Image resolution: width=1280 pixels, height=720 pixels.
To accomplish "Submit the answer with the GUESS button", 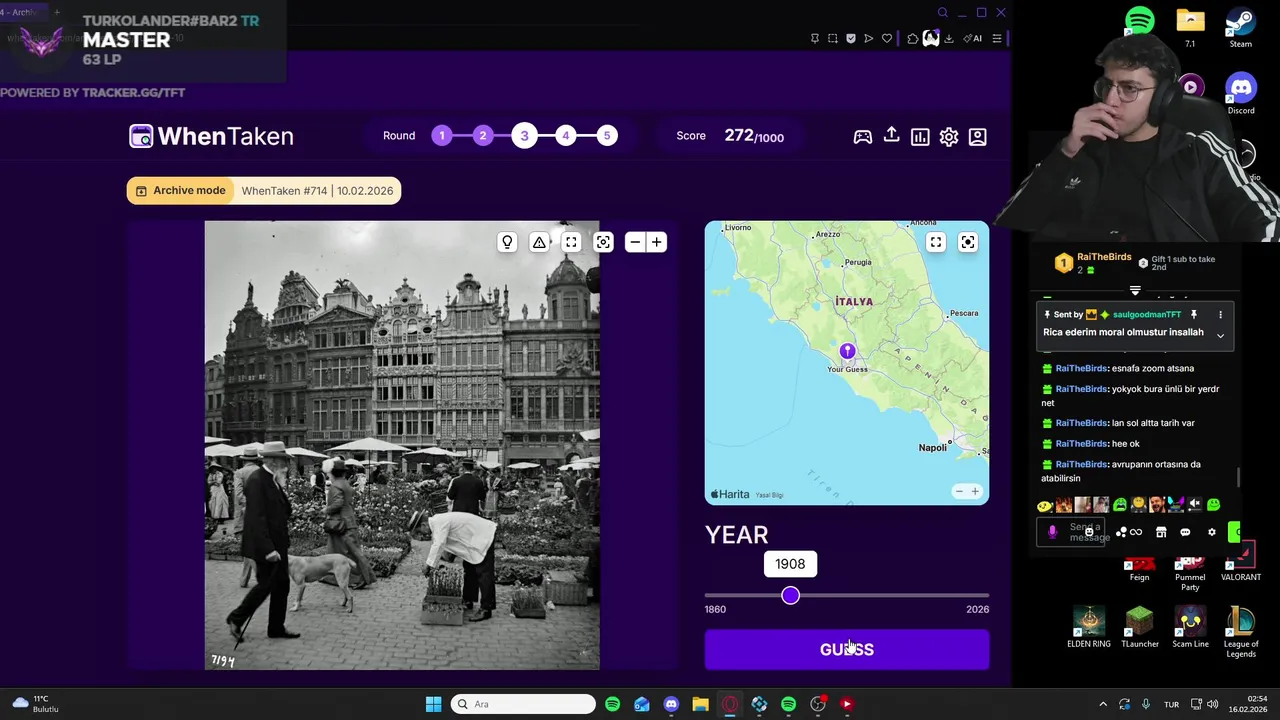I will [x=847, y=649].
